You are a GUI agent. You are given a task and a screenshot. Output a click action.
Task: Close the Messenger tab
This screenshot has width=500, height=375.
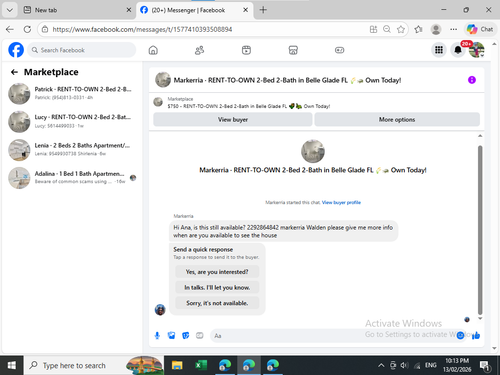pos(245,10)
